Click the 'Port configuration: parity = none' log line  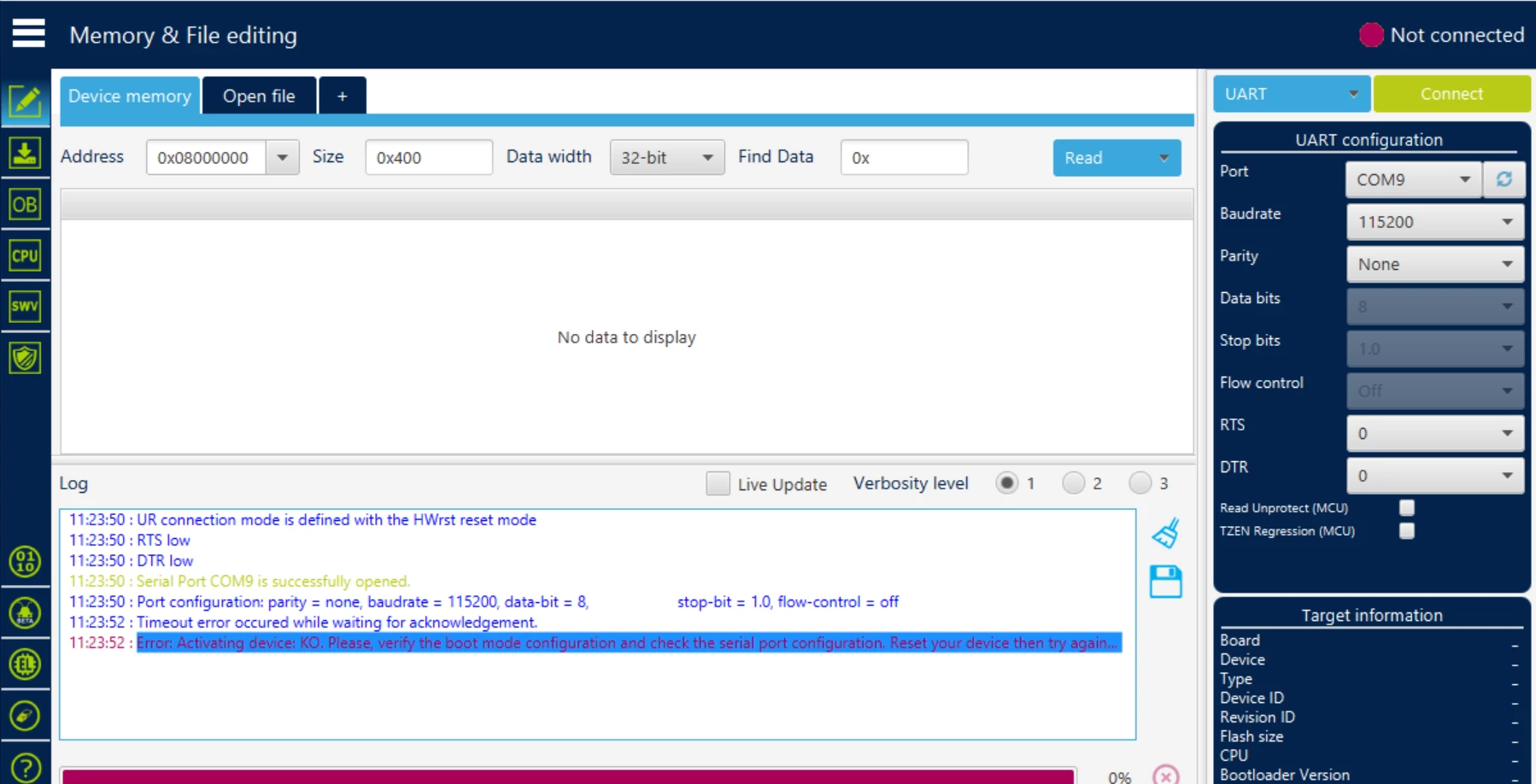[x=484, y=601]
